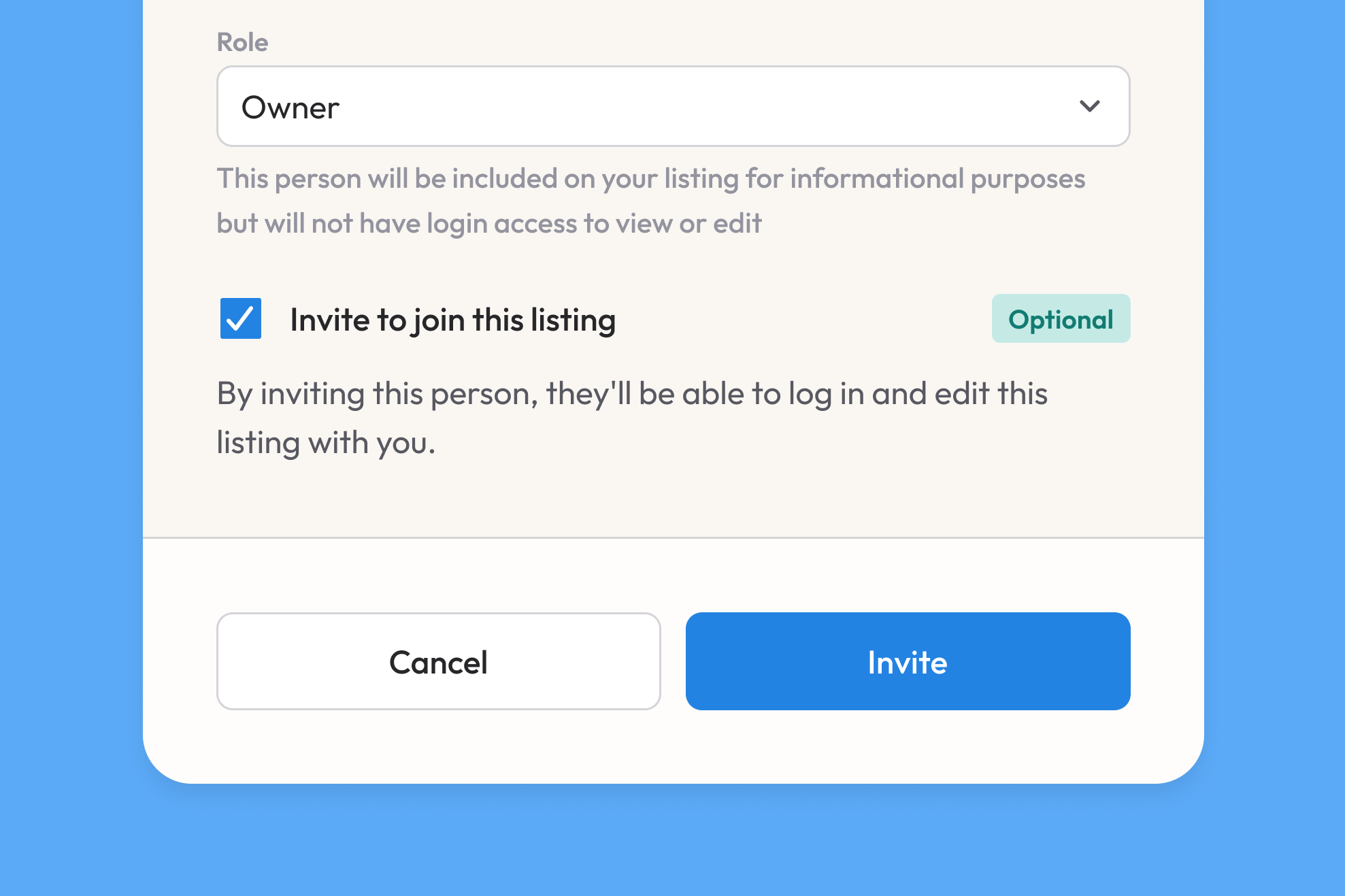
Task: Click the divider line above Cancel and Invite
Action: [x=674, y=537]
